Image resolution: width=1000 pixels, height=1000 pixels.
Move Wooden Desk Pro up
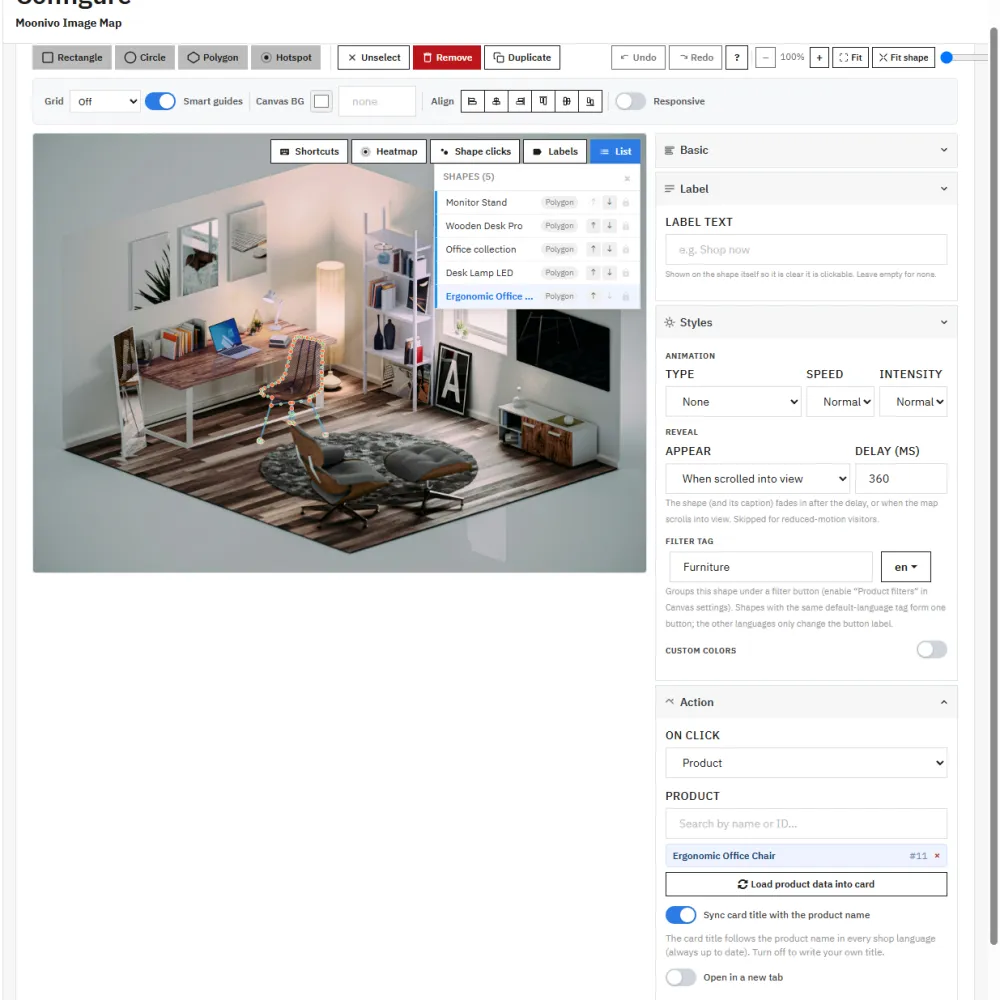pyautogui.click(x=593, y=226)
